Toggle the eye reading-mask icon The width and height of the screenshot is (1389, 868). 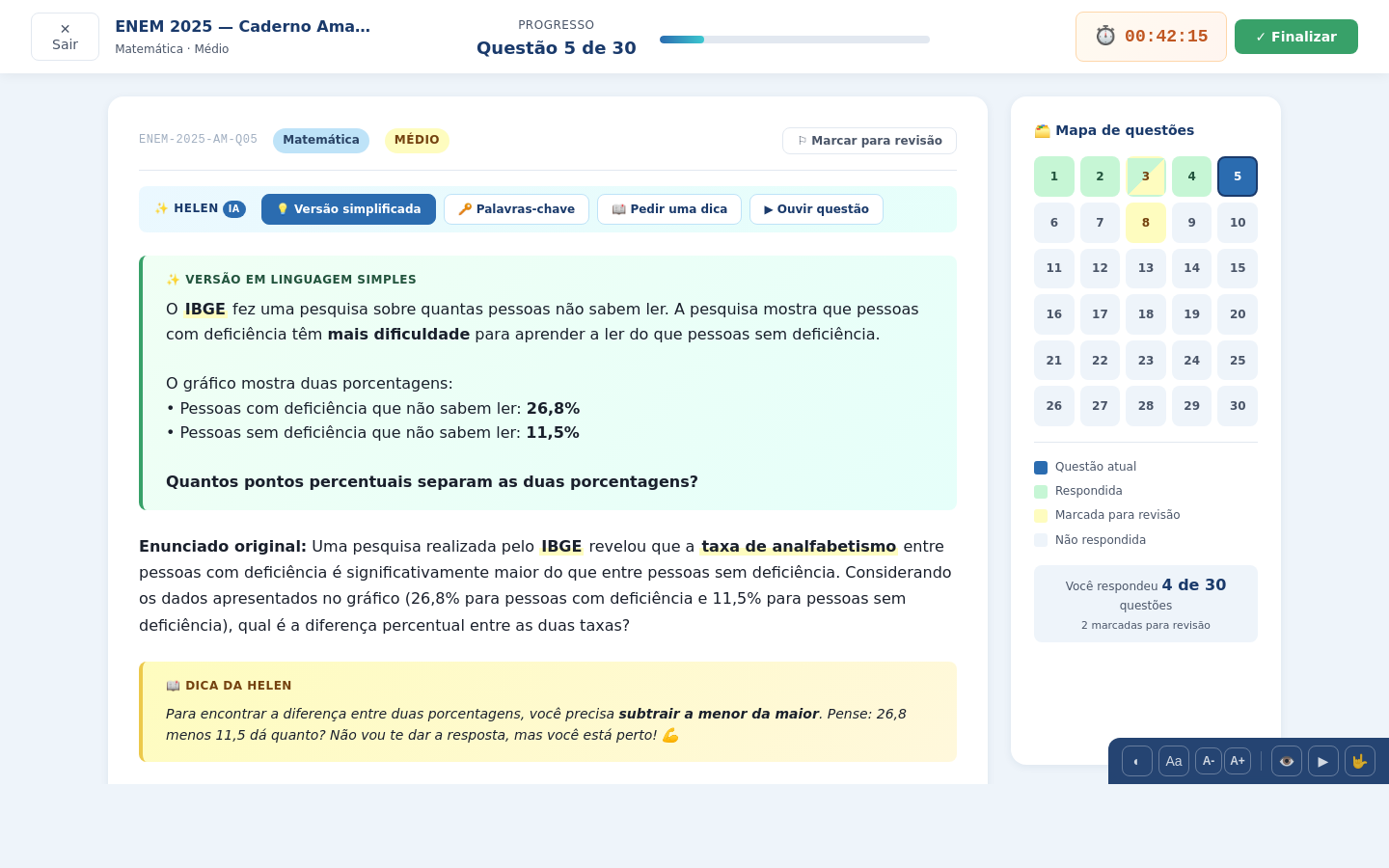(1287, 761)
